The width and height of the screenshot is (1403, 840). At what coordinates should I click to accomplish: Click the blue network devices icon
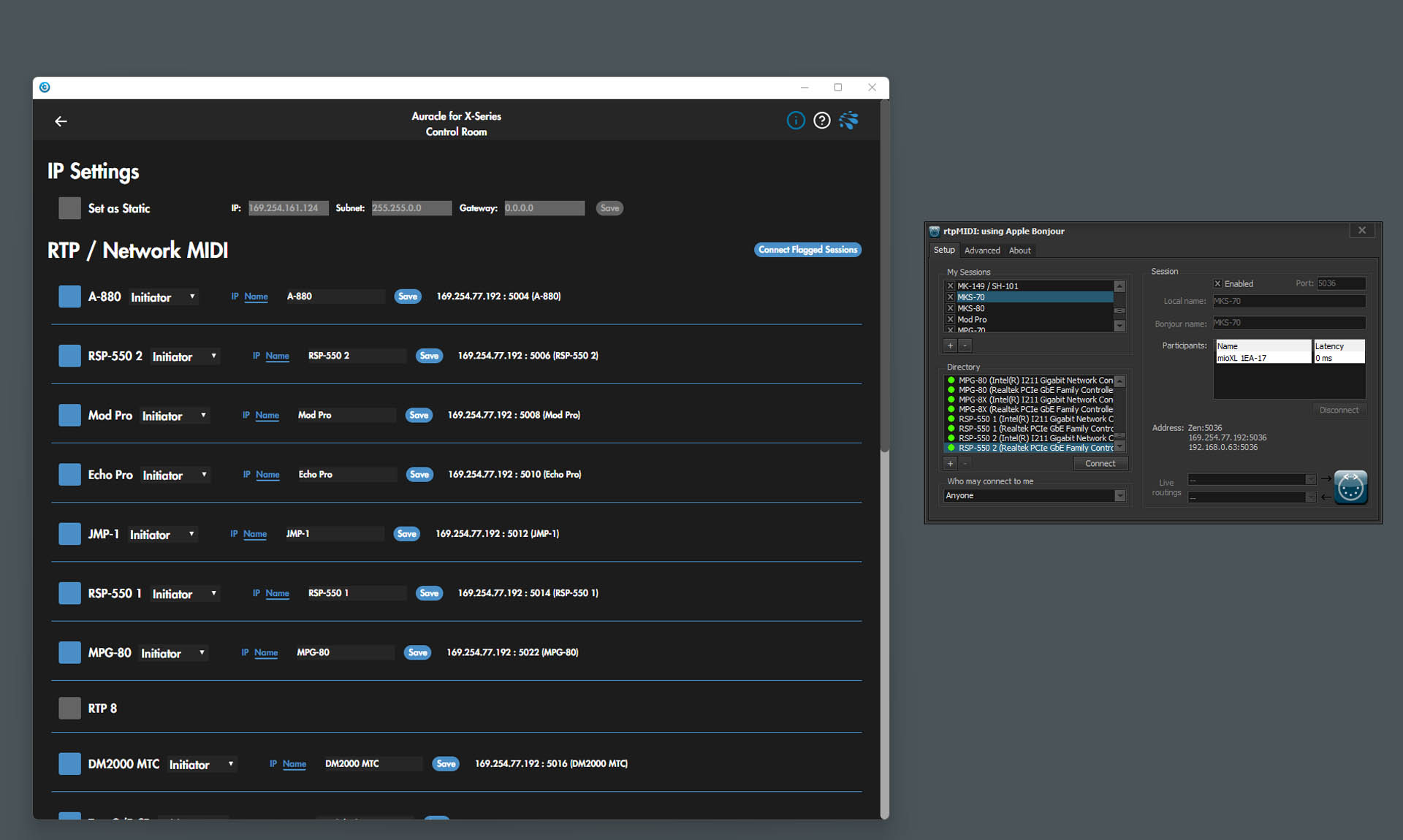pos(848,121)
